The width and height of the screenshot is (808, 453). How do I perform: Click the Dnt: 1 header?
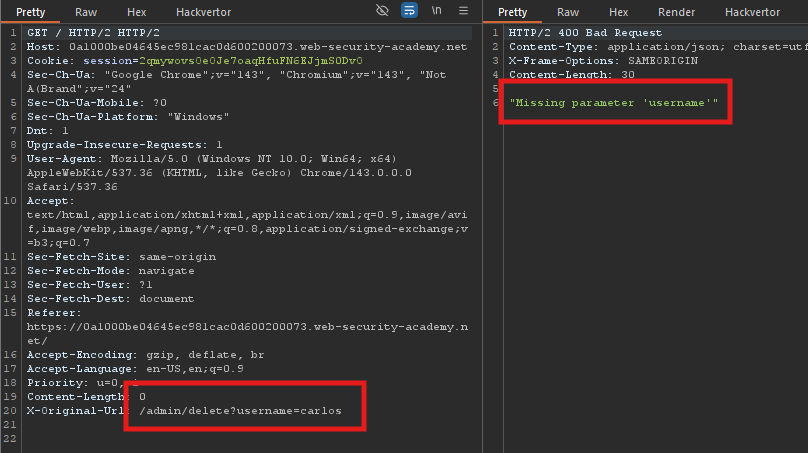point(47,130)
